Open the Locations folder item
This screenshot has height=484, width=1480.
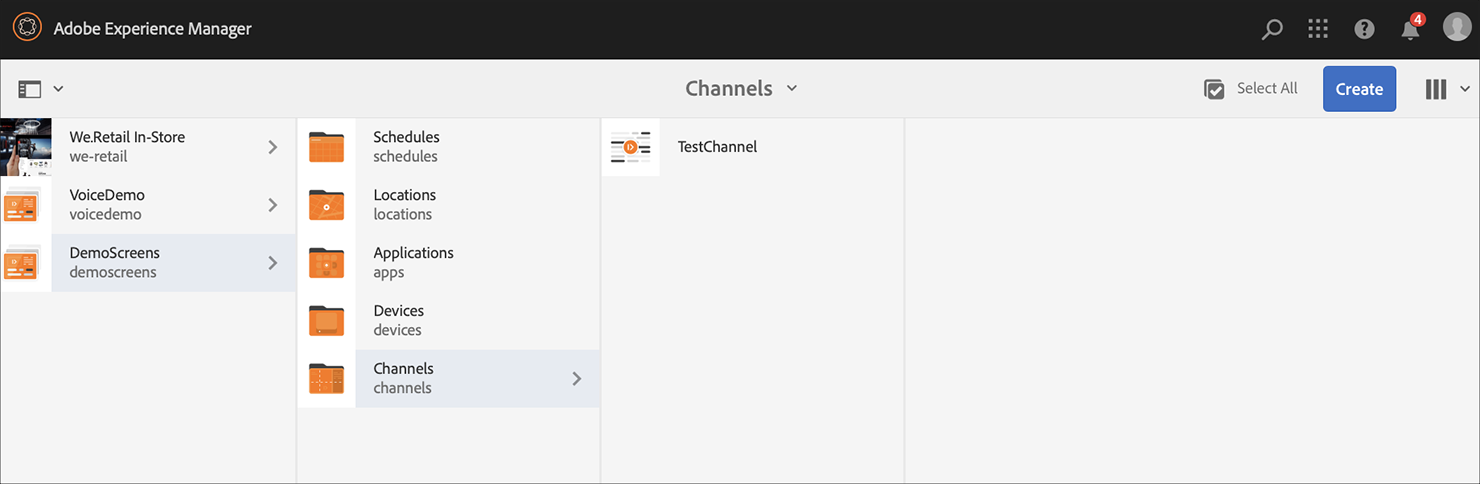pyautogui.click(x=404, y=204)
